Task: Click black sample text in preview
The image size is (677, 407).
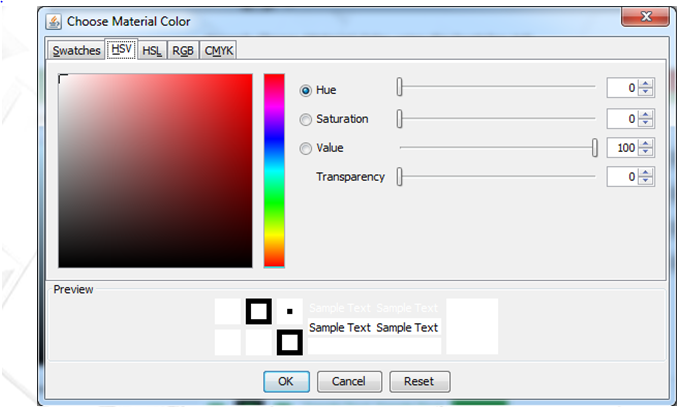Action: [373, 328]
